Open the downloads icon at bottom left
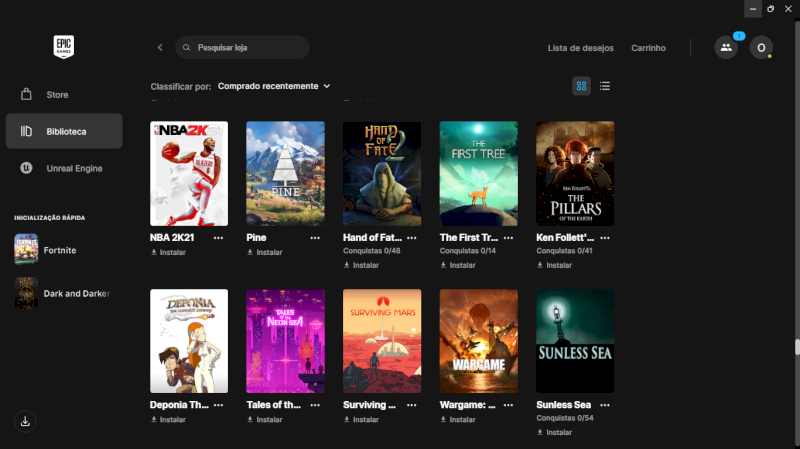The width and height of the screenshot is (800, 449). 25,421
